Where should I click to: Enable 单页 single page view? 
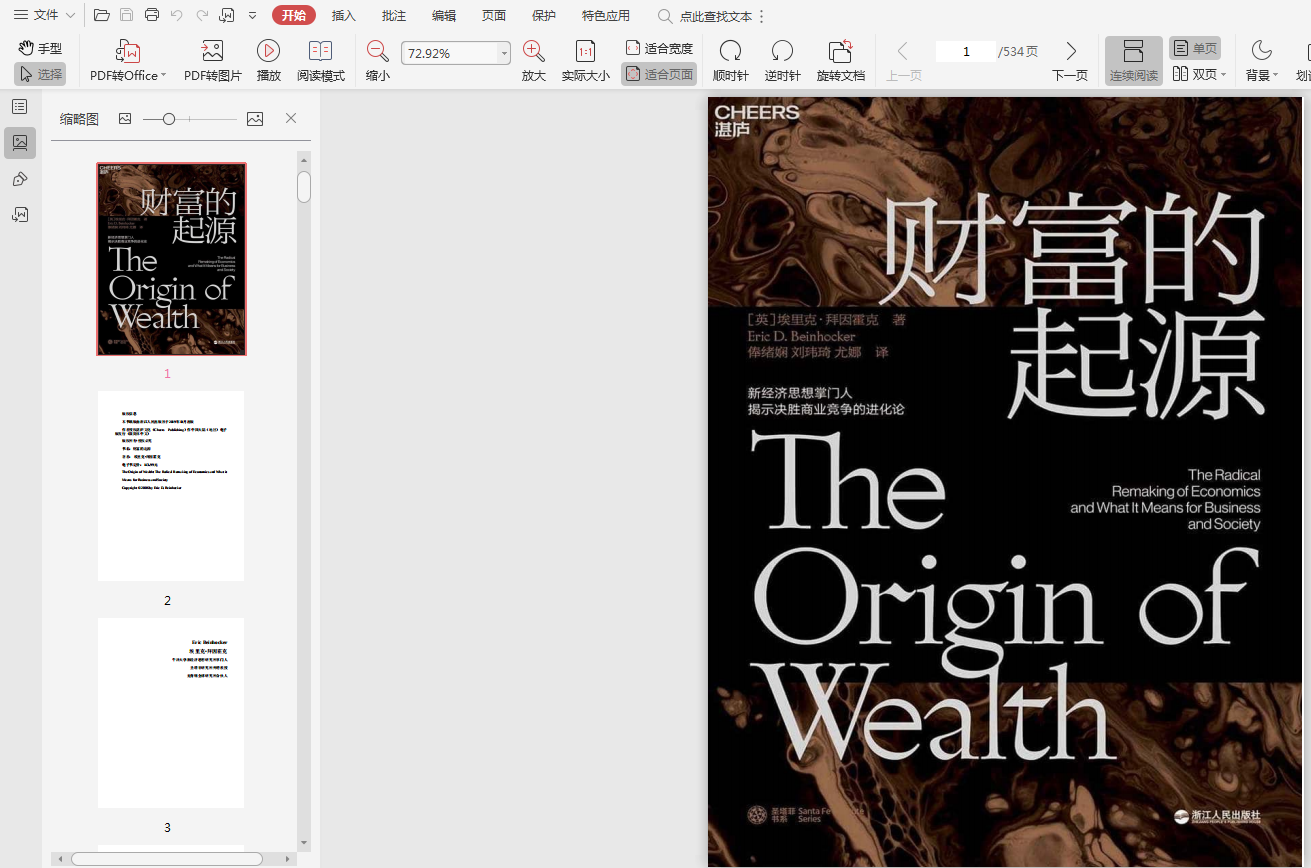click(1195, 48)
